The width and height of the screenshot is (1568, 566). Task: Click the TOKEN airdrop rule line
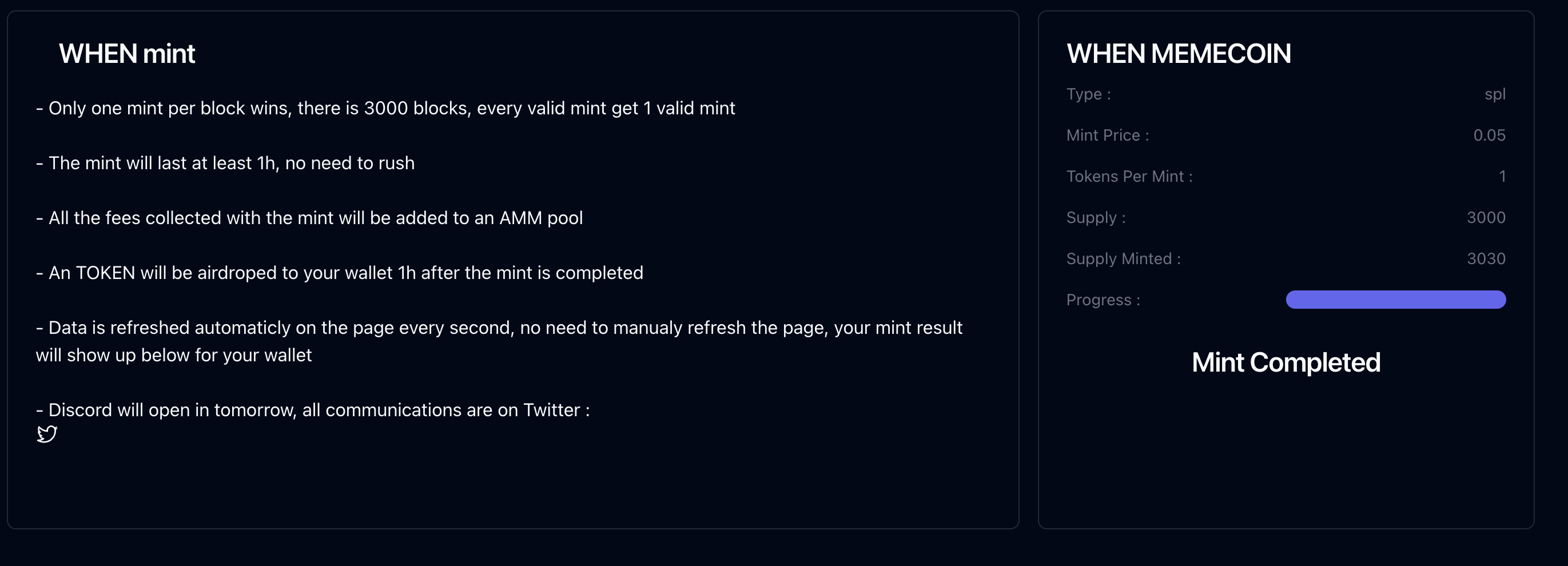339,273
